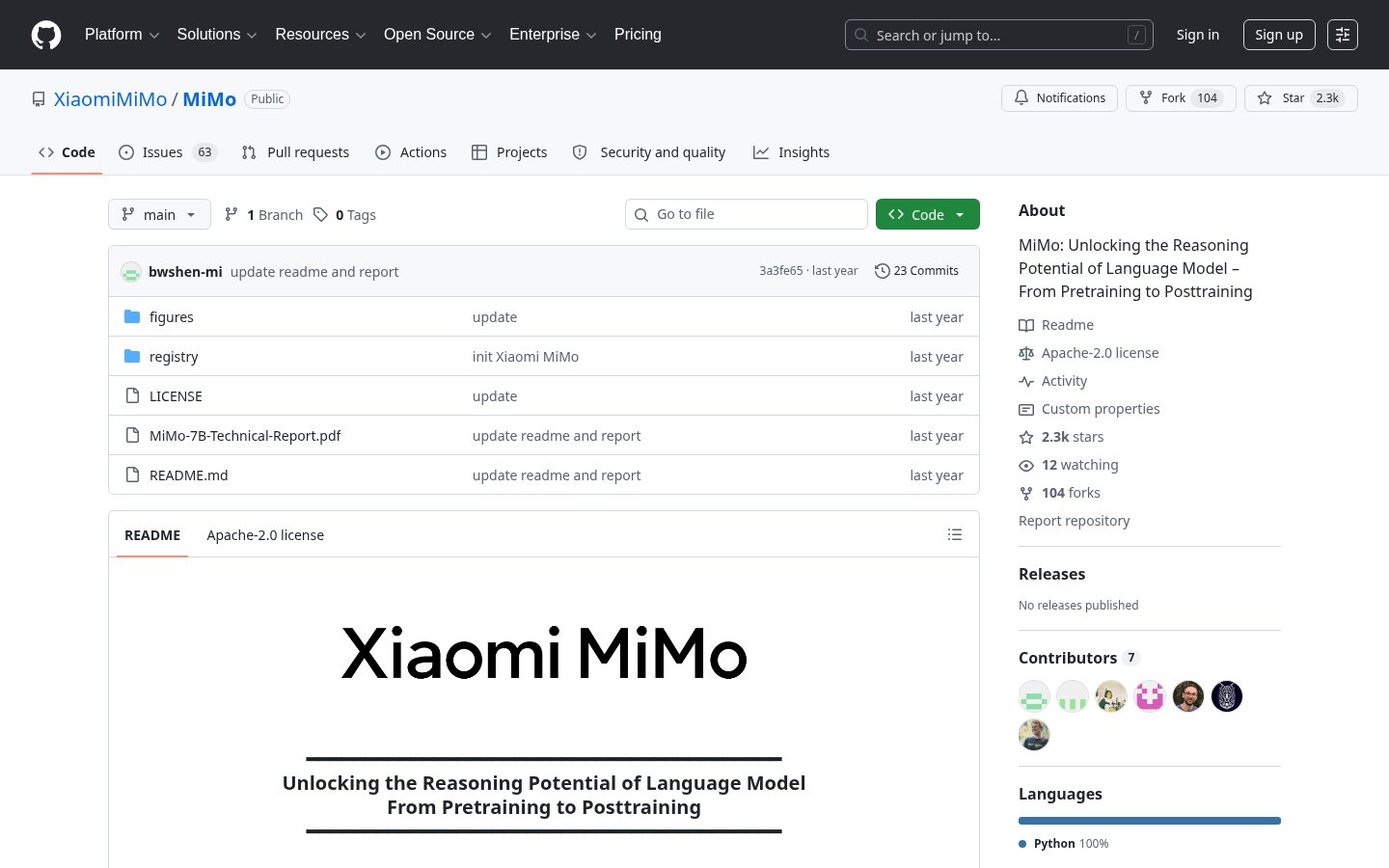Open the GitHub home logo
Viewport: 1389px width, 868px height.
(46, 35)
